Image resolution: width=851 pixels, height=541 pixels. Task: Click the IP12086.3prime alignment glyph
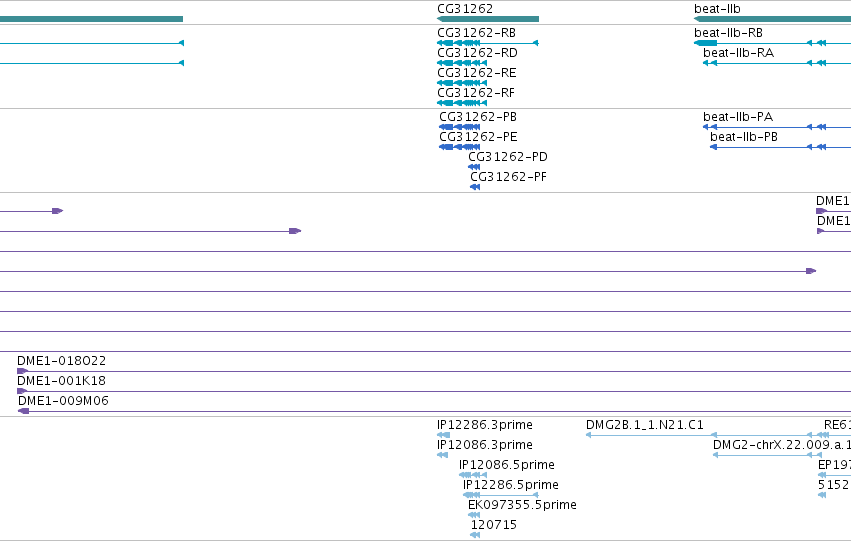(x=442, y=455)
